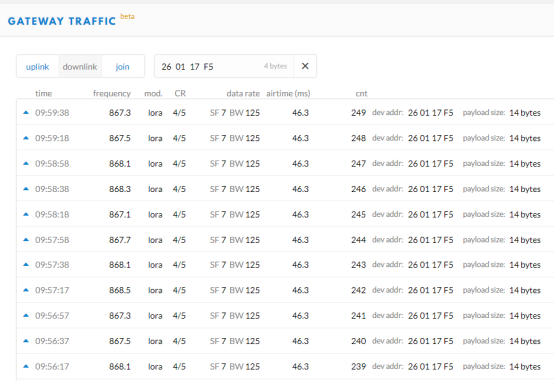Viewport: 554px width, 381px height.
Task: Click the lora modulation in the 09:58:18 row
Action: [x=155, y=214]
